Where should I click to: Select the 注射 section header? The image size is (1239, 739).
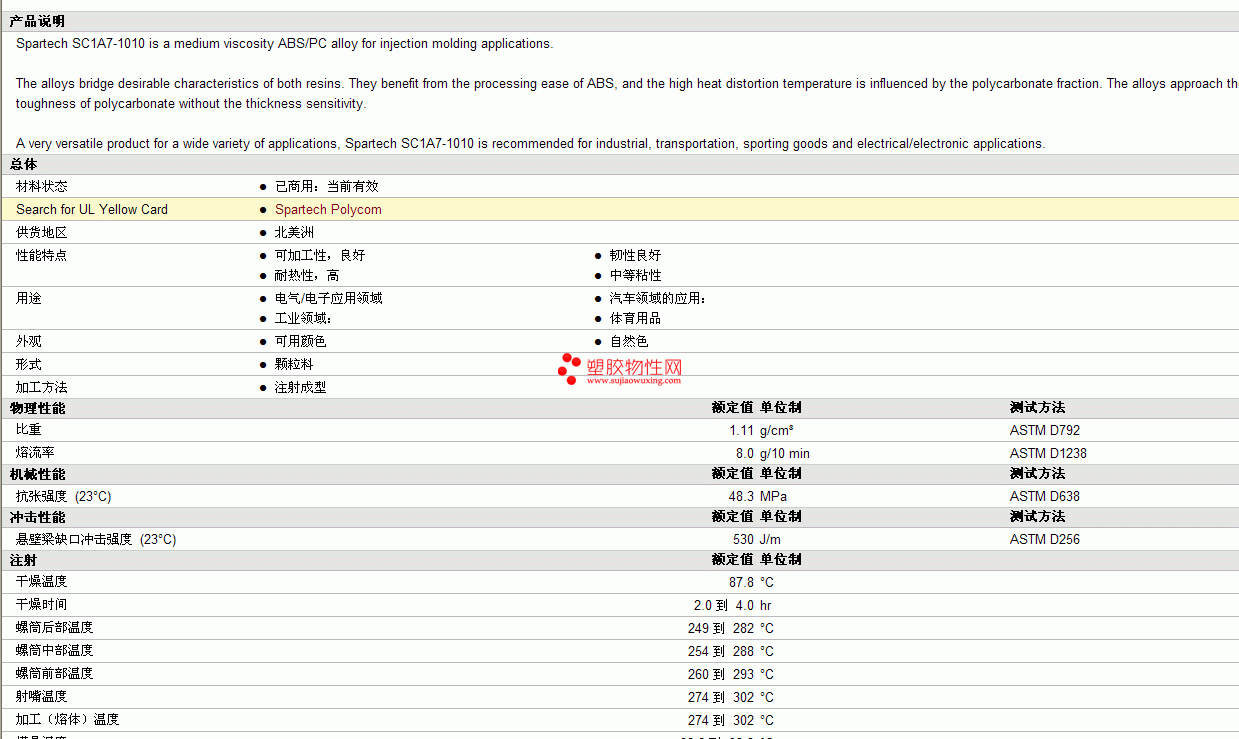(x=24, y=560)
